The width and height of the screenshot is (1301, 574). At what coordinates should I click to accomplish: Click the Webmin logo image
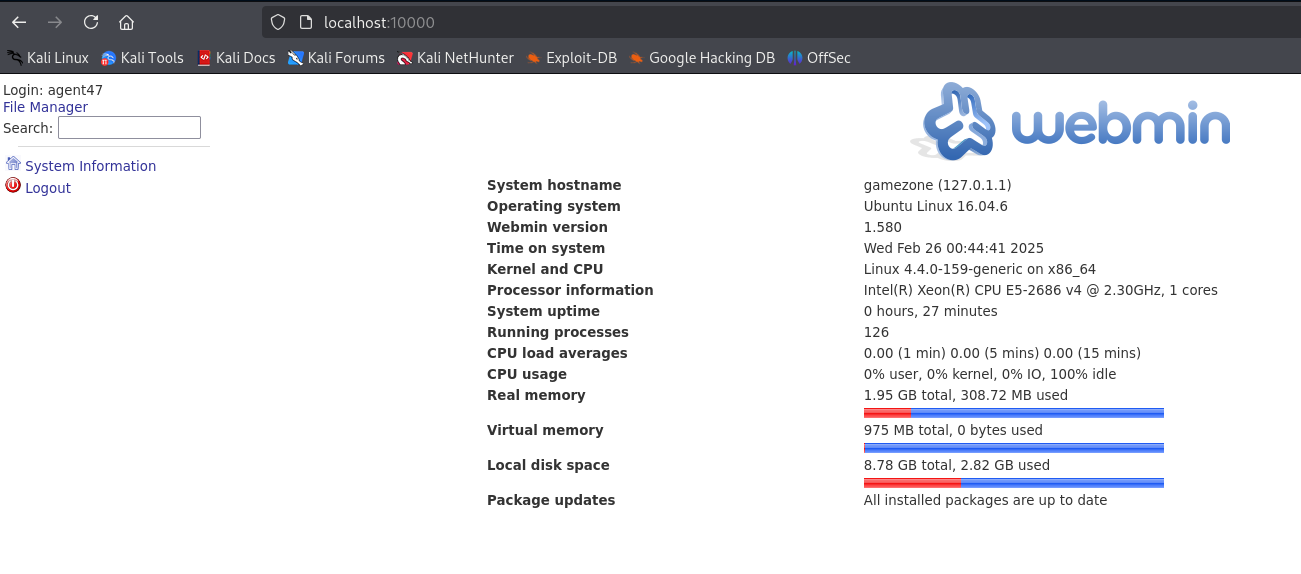[1070, 123]
